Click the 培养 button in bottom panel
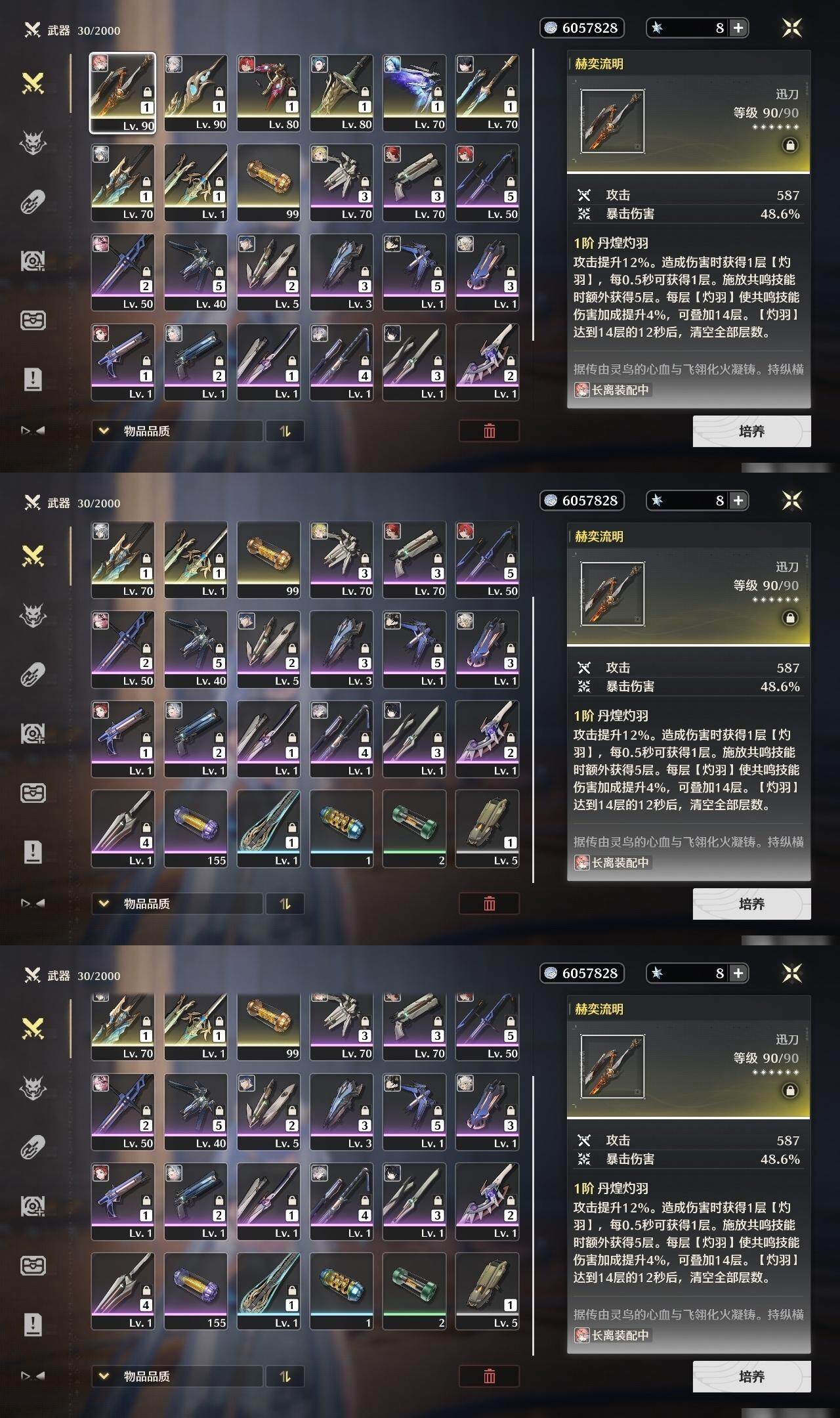Image resolution: width=840 pixels, height=1418 pixels. pos(752,1377)
